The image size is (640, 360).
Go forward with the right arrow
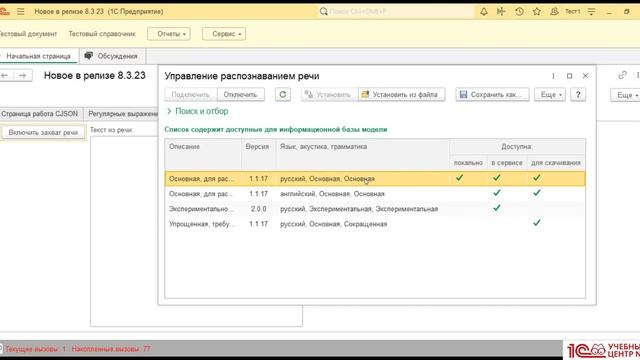[x=23, y=76]
